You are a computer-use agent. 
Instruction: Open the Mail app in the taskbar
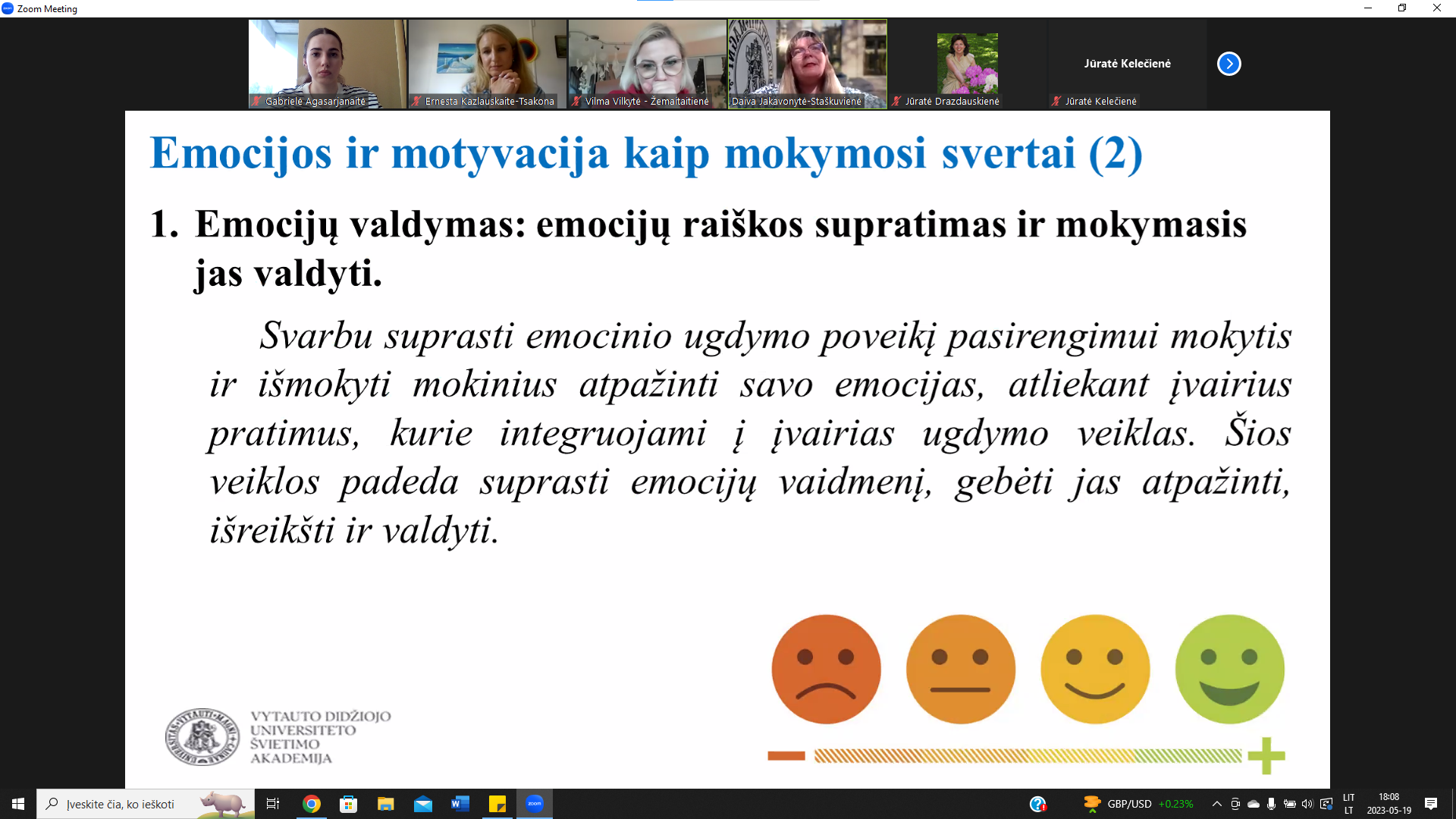[x=423, y=804]
